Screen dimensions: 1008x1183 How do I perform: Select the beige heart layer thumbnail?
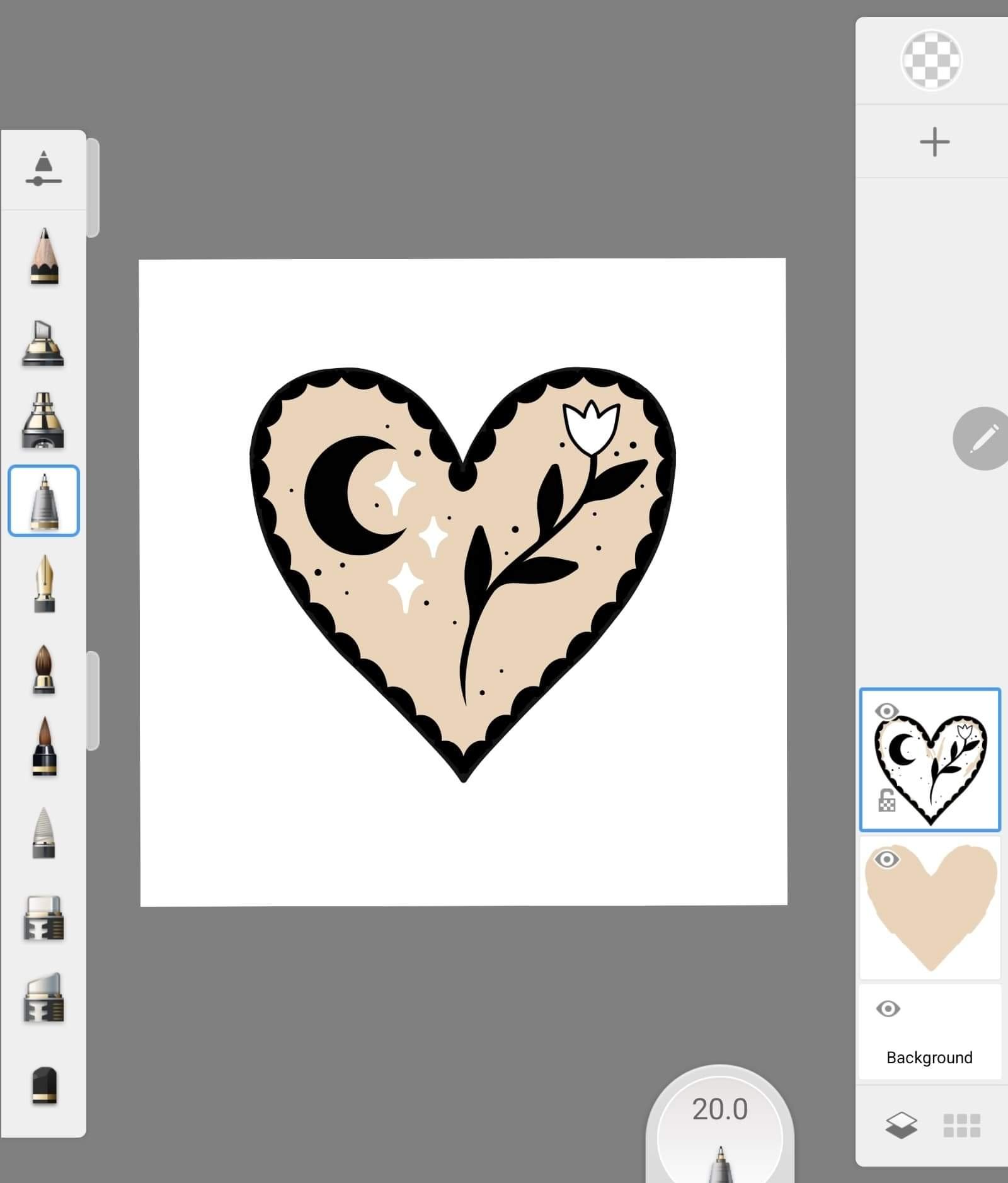pos(930,908)
